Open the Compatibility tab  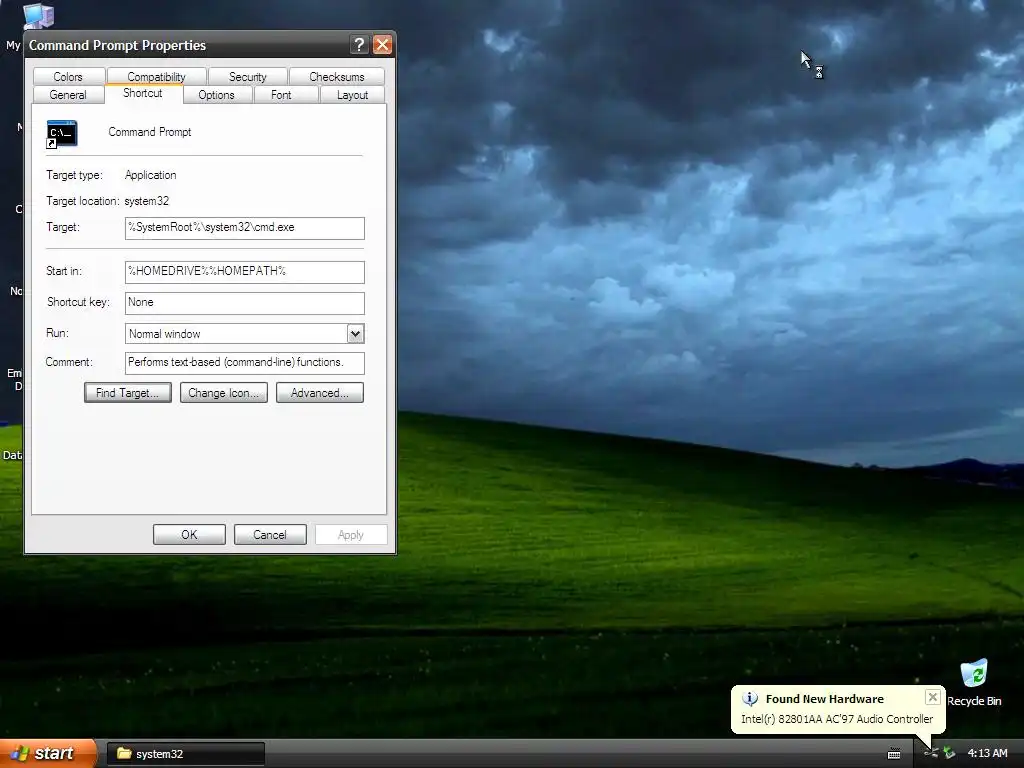point(157,76)
